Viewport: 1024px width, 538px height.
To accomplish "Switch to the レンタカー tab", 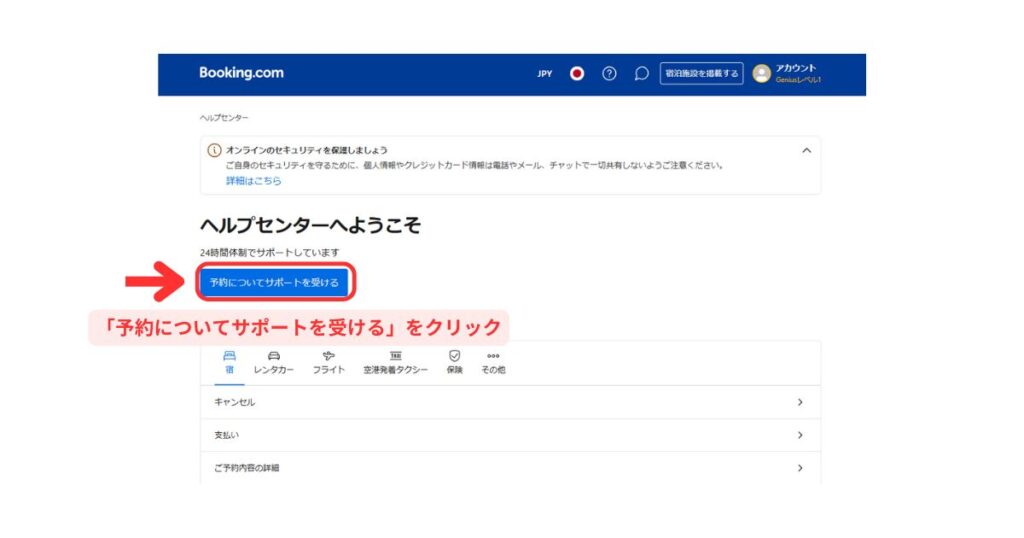I will (x=274, y=363).
